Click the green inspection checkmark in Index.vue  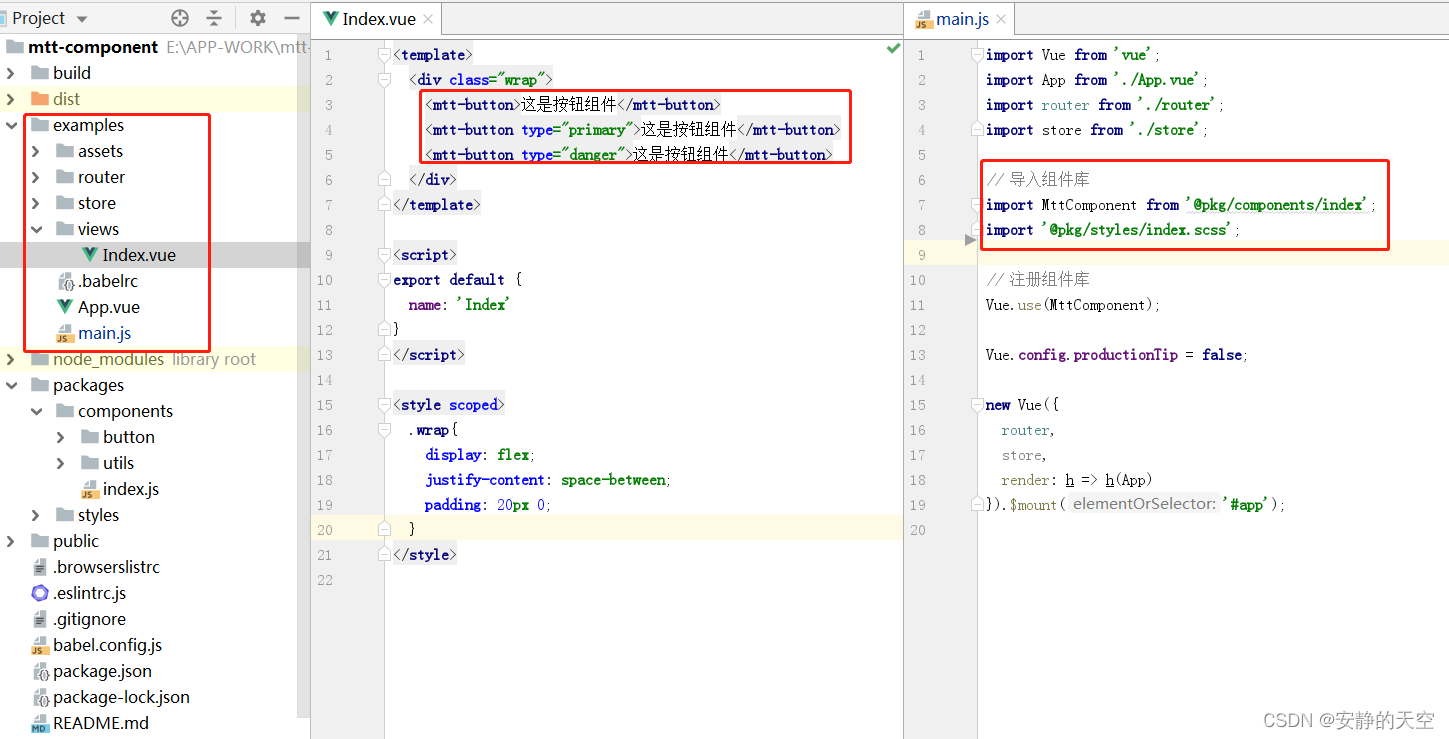[893, 48]
